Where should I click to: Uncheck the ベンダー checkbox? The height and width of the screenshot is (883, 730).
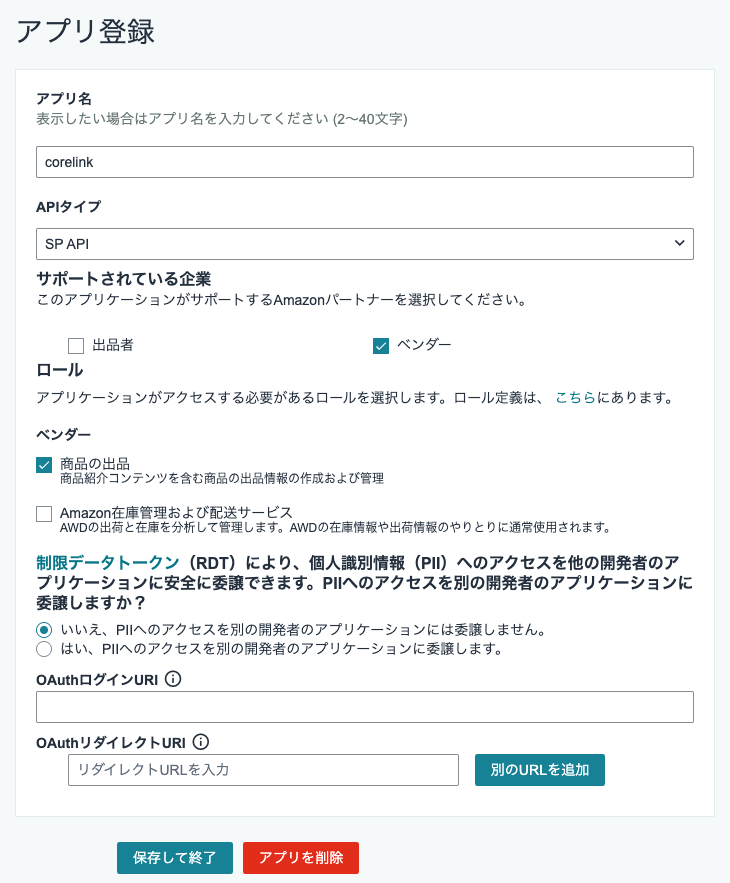click(381, 346)
